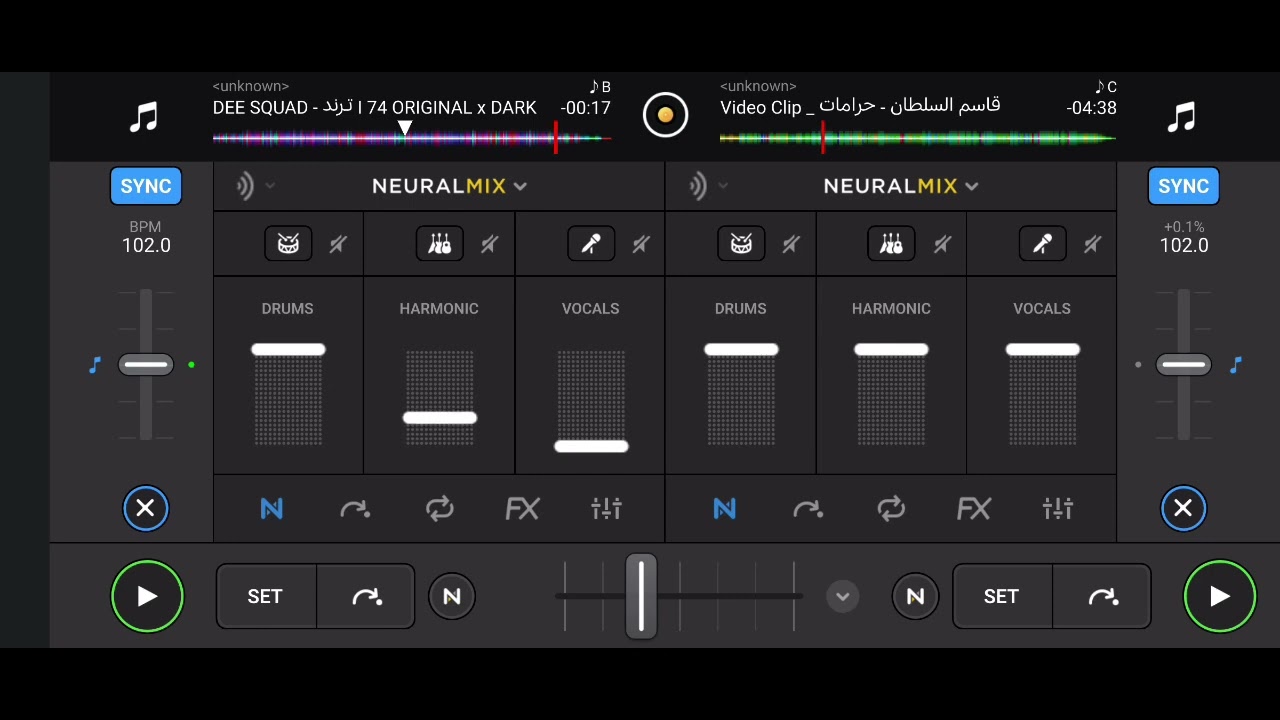Play the right deck track

[1220, 597]
